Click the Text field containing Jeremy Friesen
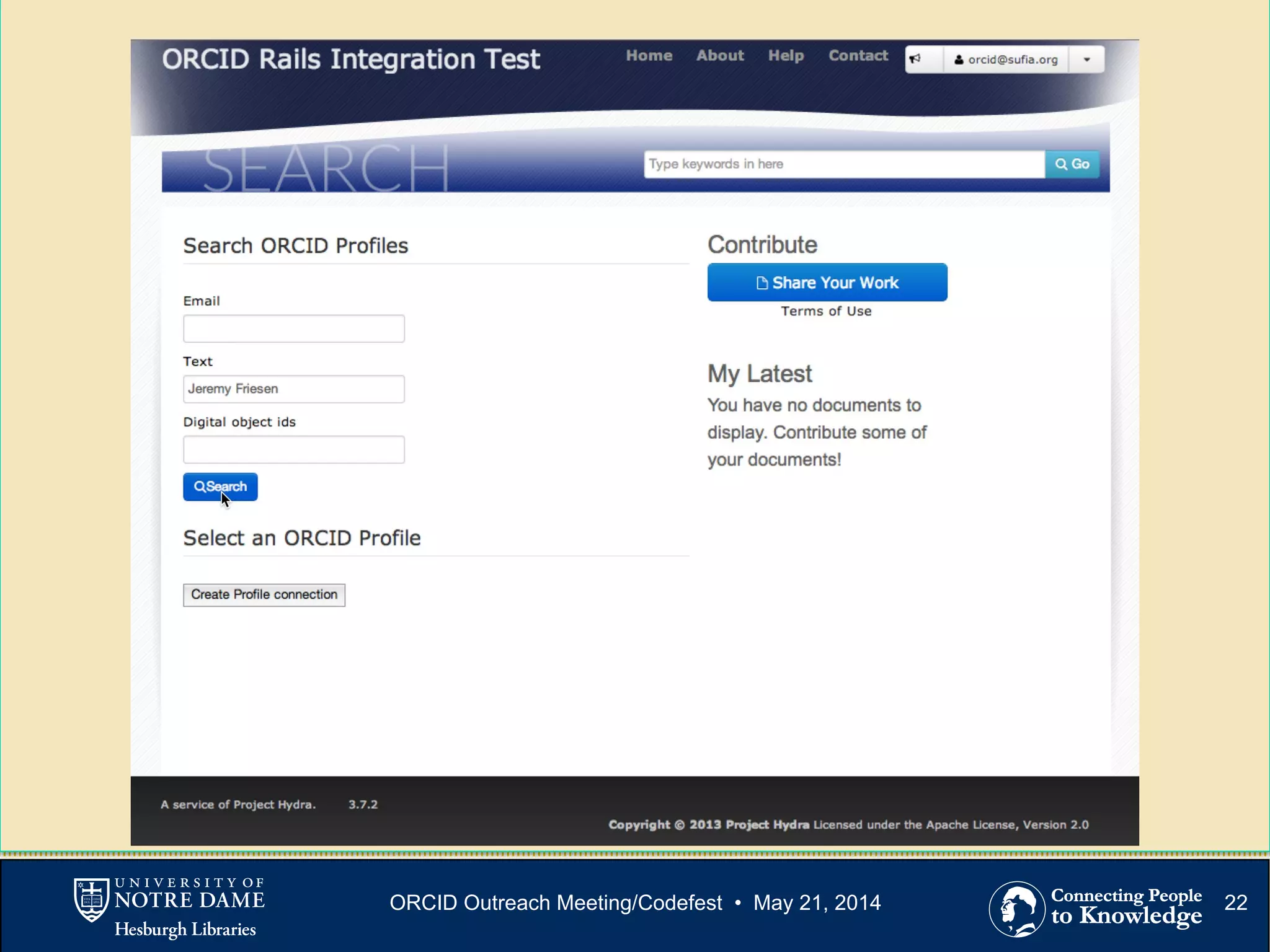1270x952 pixels. 294,389
